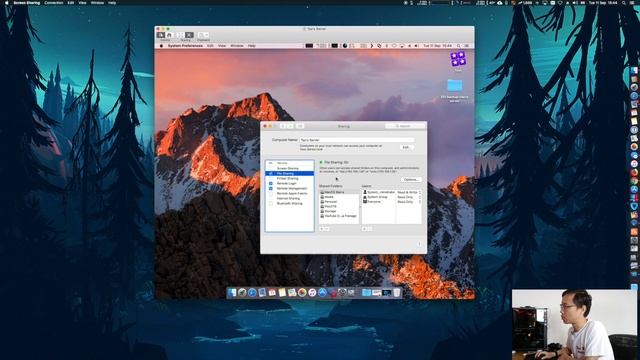Viewport: 640px width, 360px height.
Task: Open the Read & Write permission dropdown
Action: coord(409,192)
